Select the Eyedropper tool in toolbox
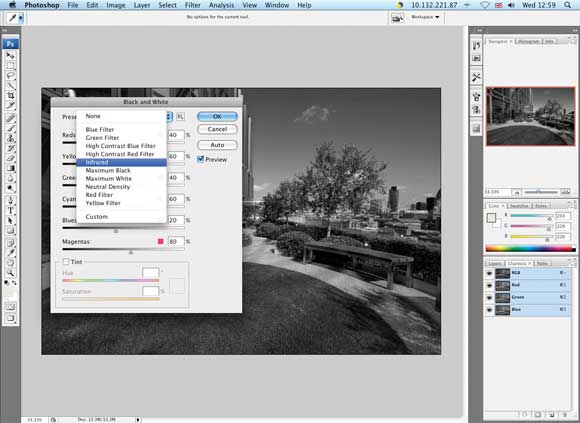Screen dimensions: 580x423 pyautogui.click(x=10, y=253)
